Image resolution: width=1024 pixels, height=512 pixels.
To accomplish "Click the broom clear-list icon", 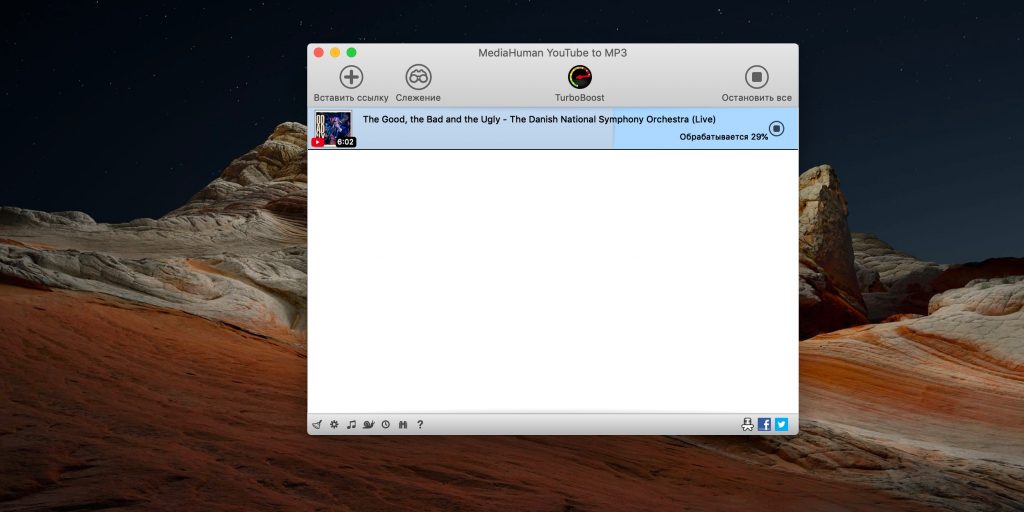I will coord(317,424).
